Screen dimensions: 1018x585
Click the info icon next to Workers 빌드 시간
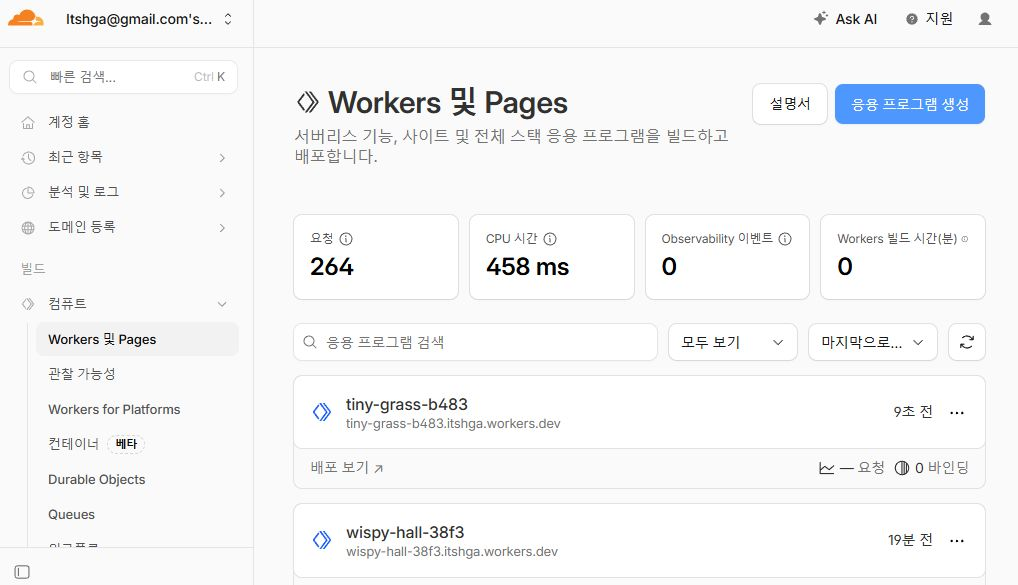(965, 239)
